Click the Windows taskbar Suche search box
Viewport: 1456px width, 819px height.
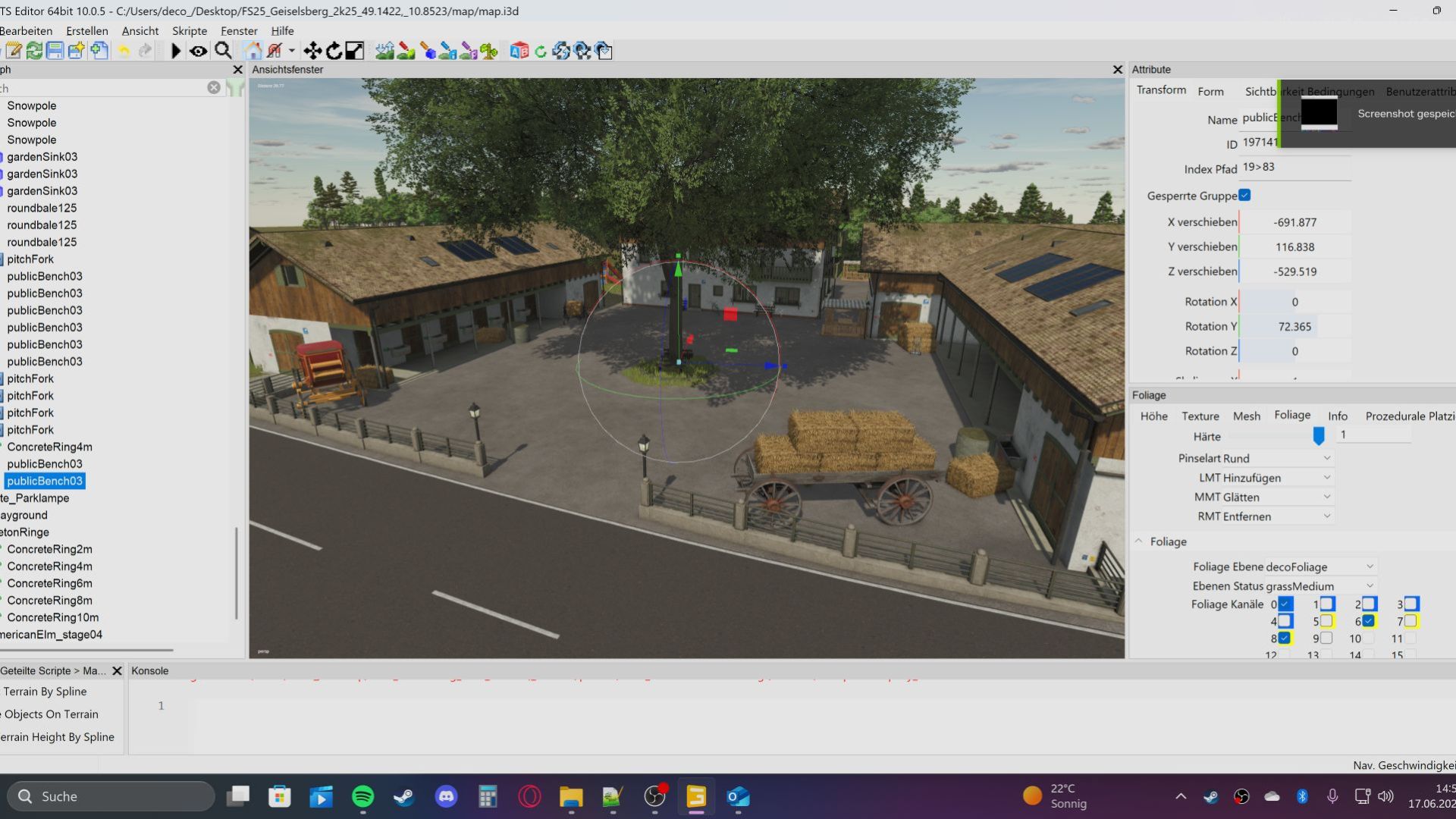111,796
